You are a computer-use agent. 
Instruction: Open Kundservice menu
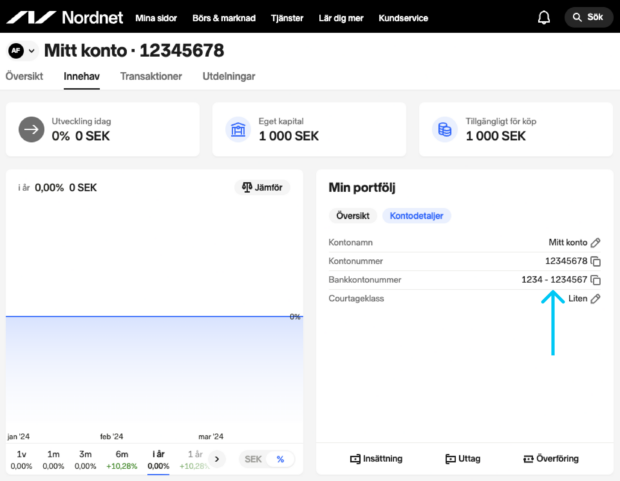(403, 18)
